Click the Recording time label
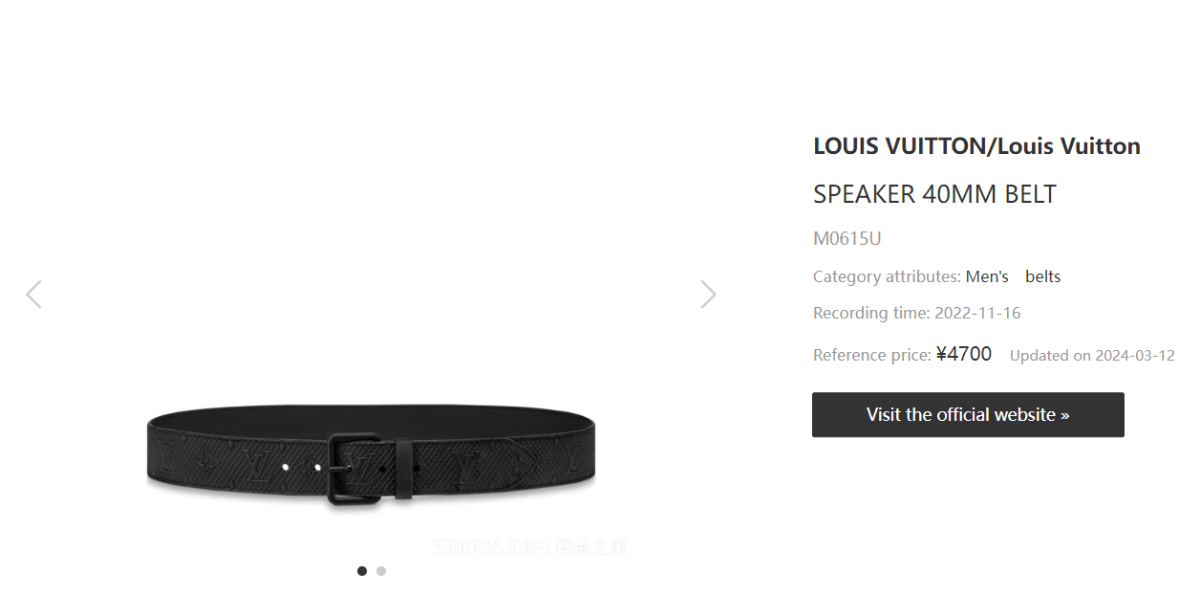 (871, 313)
